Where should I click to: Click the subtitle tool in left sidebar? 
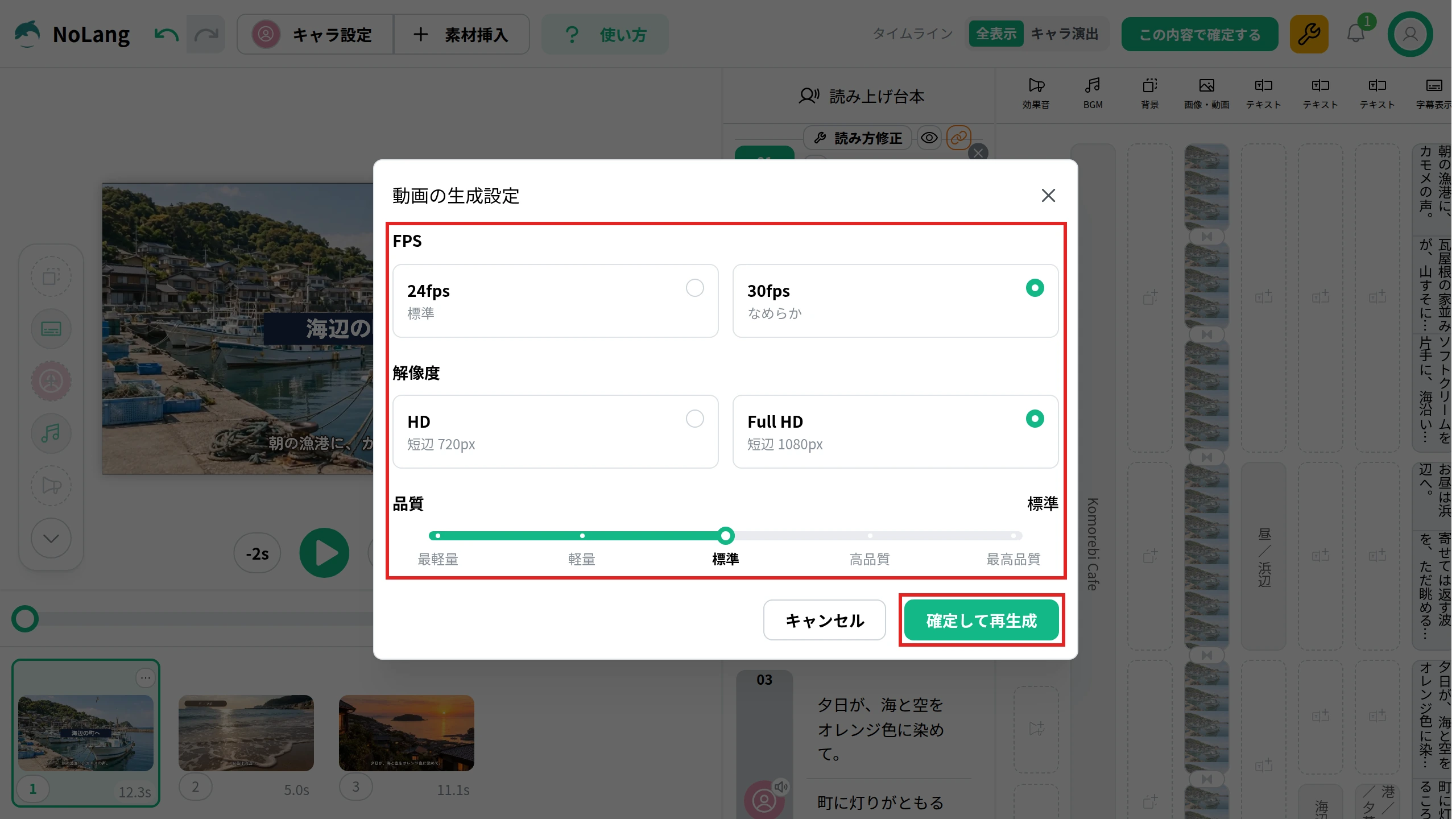(x=51, y=329)
